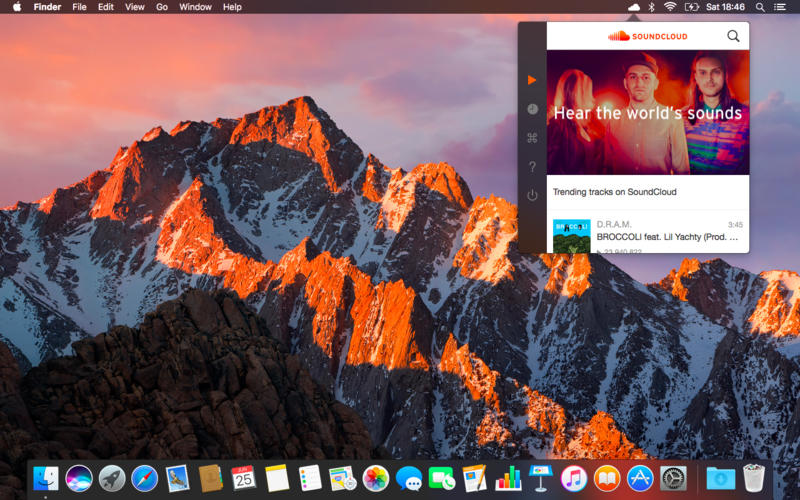Launch Safari from the Dock

pyautogui.click(x=144, y=479)
